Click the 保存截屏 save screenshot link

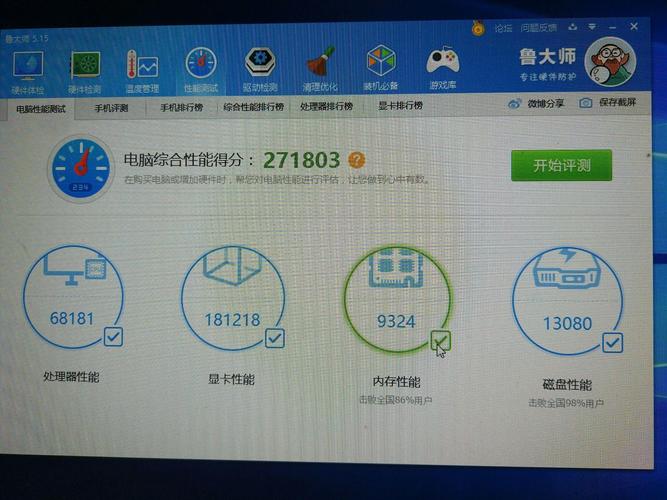tap(617, 102)
